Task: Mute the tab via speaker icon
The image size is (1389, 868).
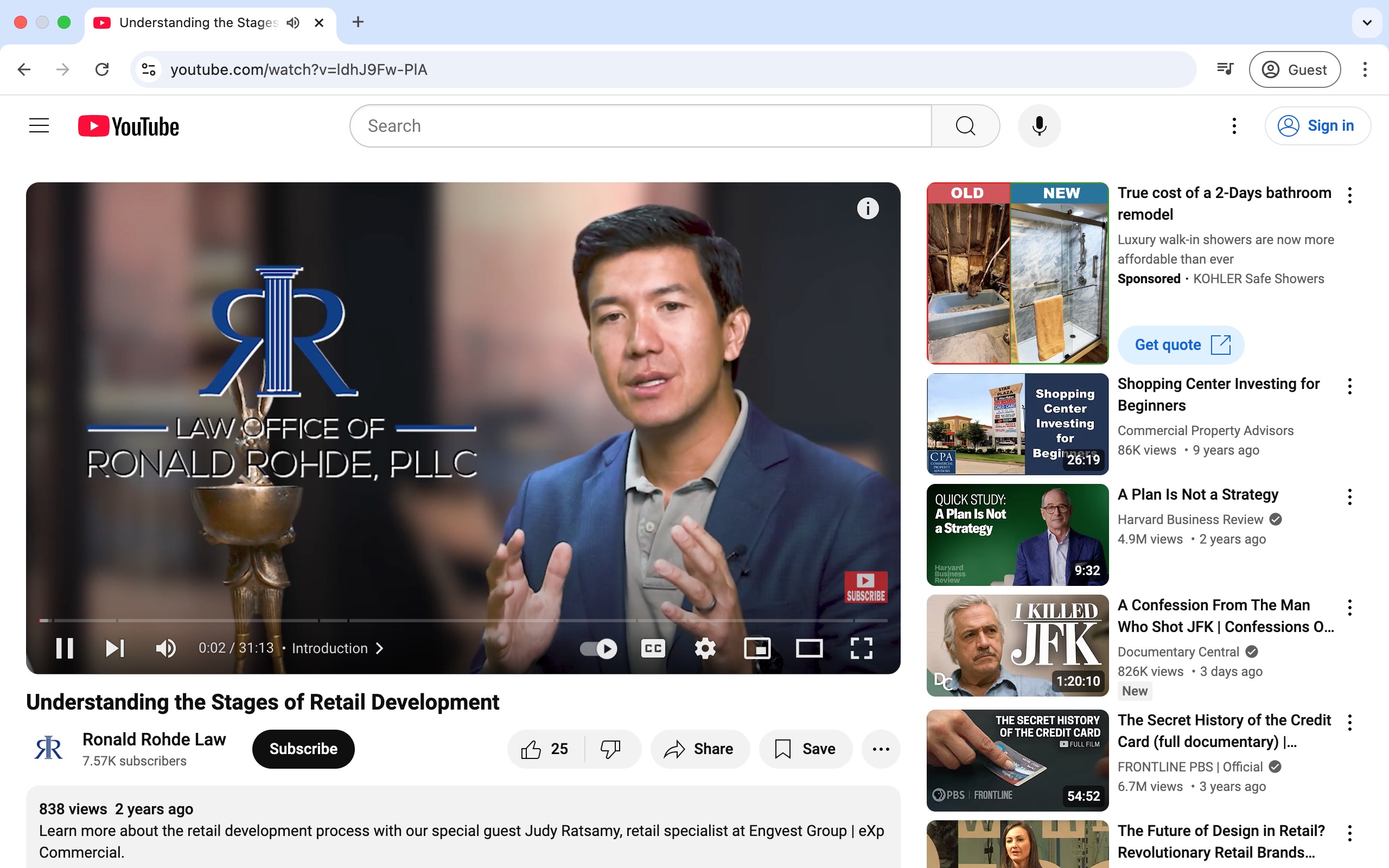Action: tap(293, 22)
